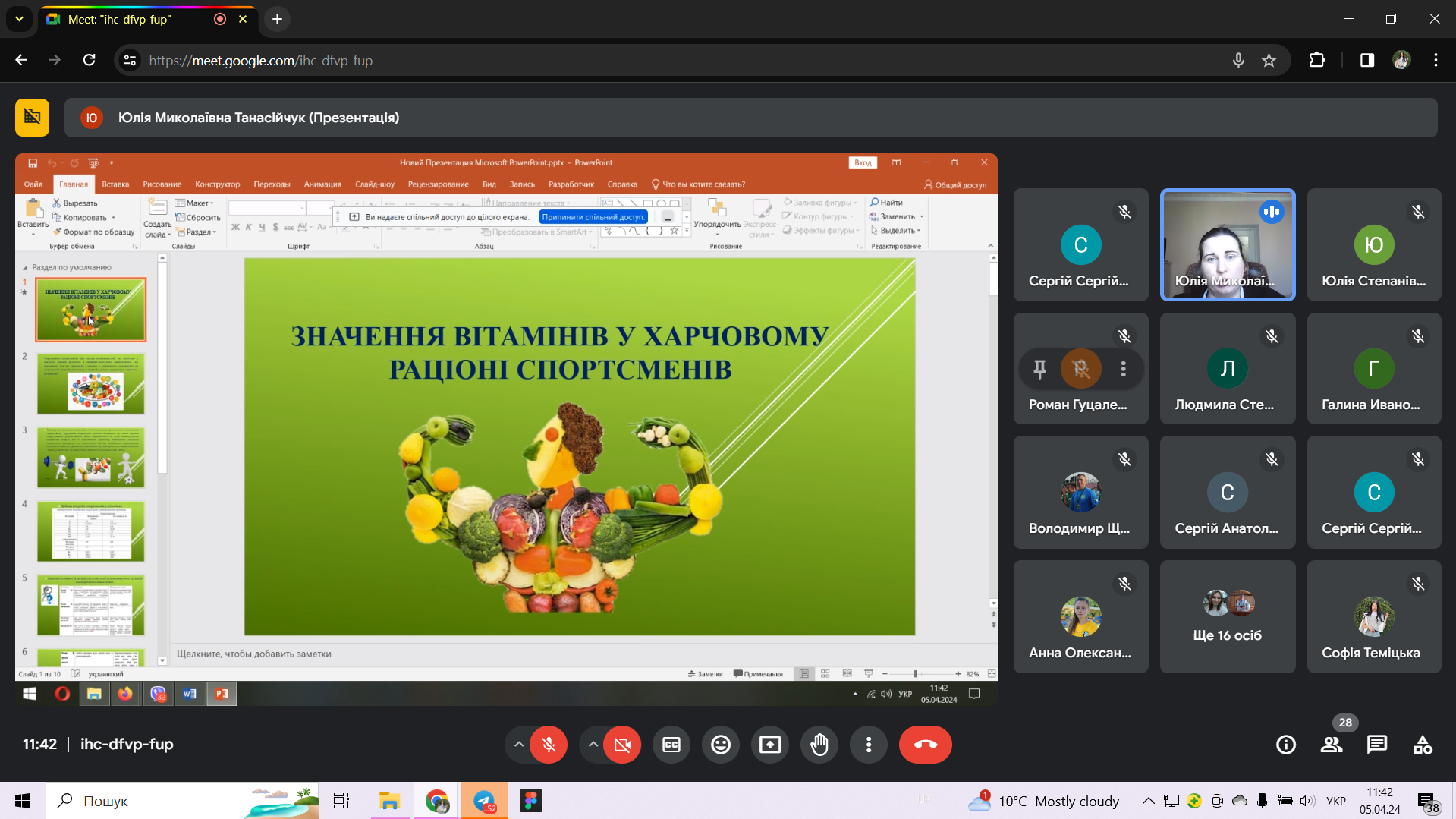Screen dimensions: 1456x819
Task: Open Рецензирование ribbon tab
Action: click(438, 184)
